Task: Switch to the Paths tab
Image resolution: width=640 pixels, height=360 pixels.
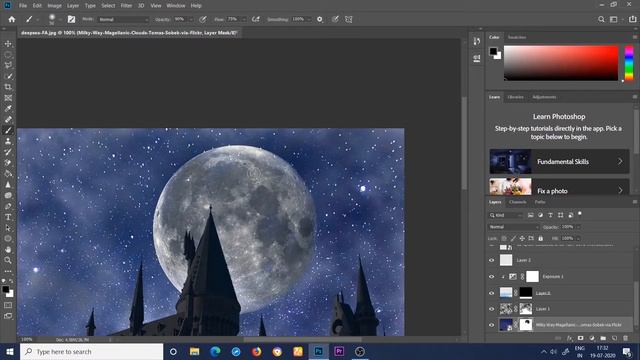Action: point(540,202)
